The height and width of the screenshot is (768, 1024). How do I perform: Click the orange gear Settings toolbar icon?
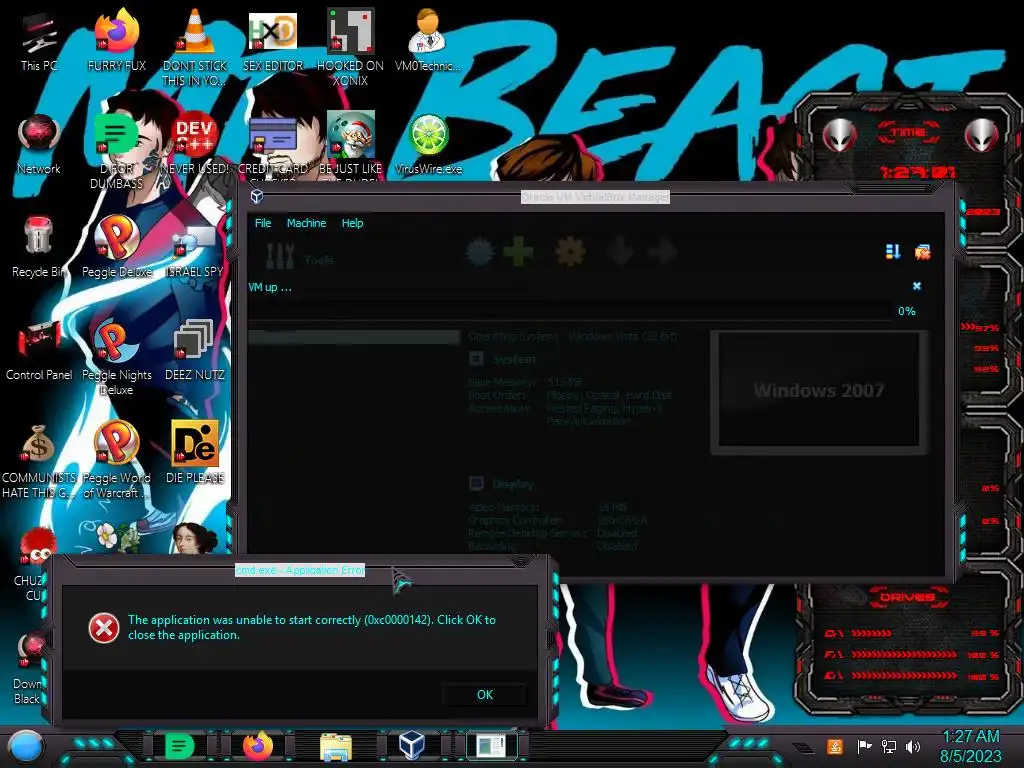pos(569,252)
